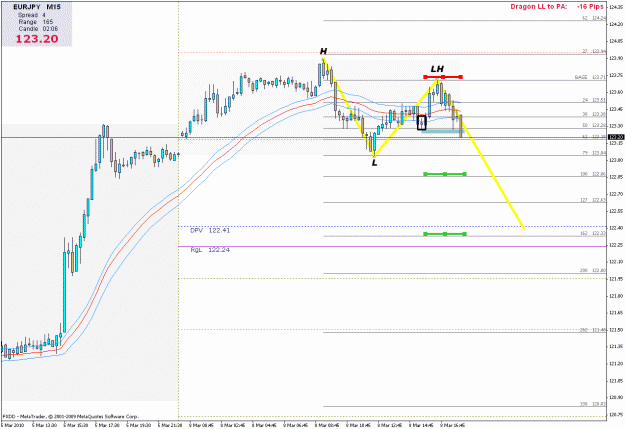Click 124.20 on the price axis
This screenshot has width=625, height=429.
point(616,24)
